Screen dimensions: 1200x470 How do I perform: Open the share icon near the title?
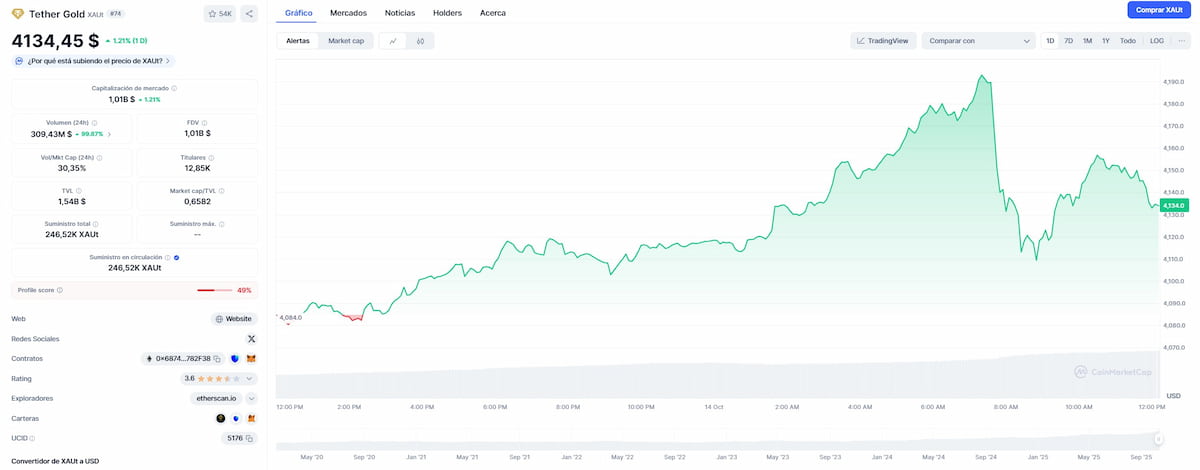pyautogui.click(x=249, y=14)
